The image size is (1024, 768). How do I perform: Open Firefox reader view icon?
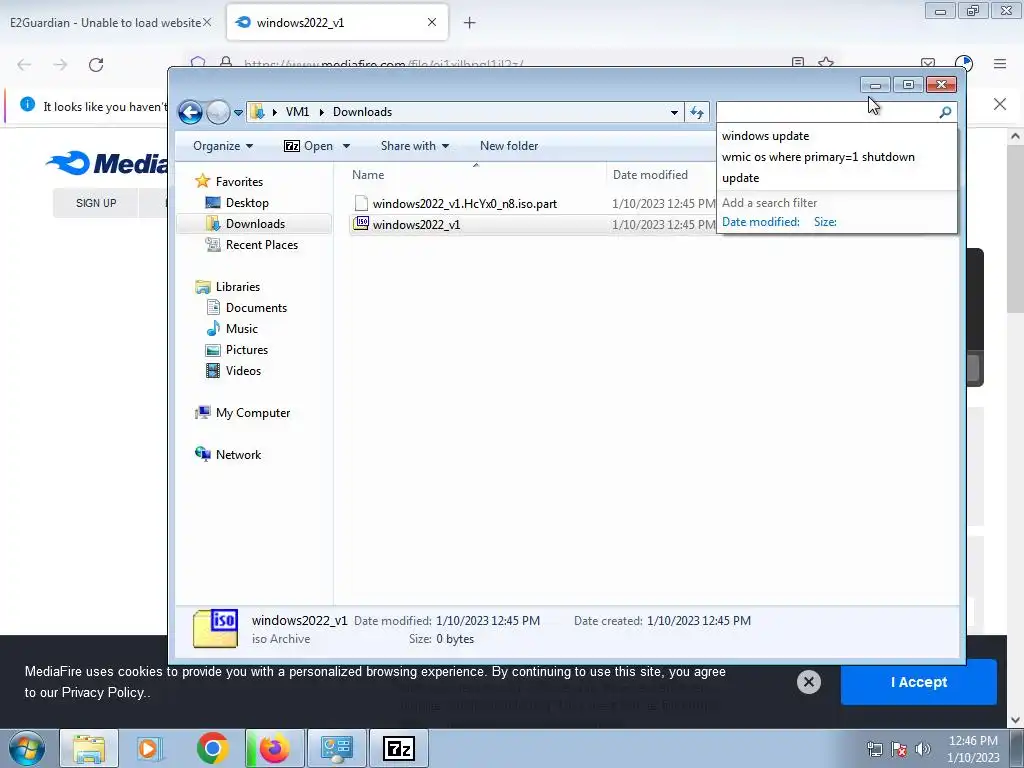(x=797, y=63)
